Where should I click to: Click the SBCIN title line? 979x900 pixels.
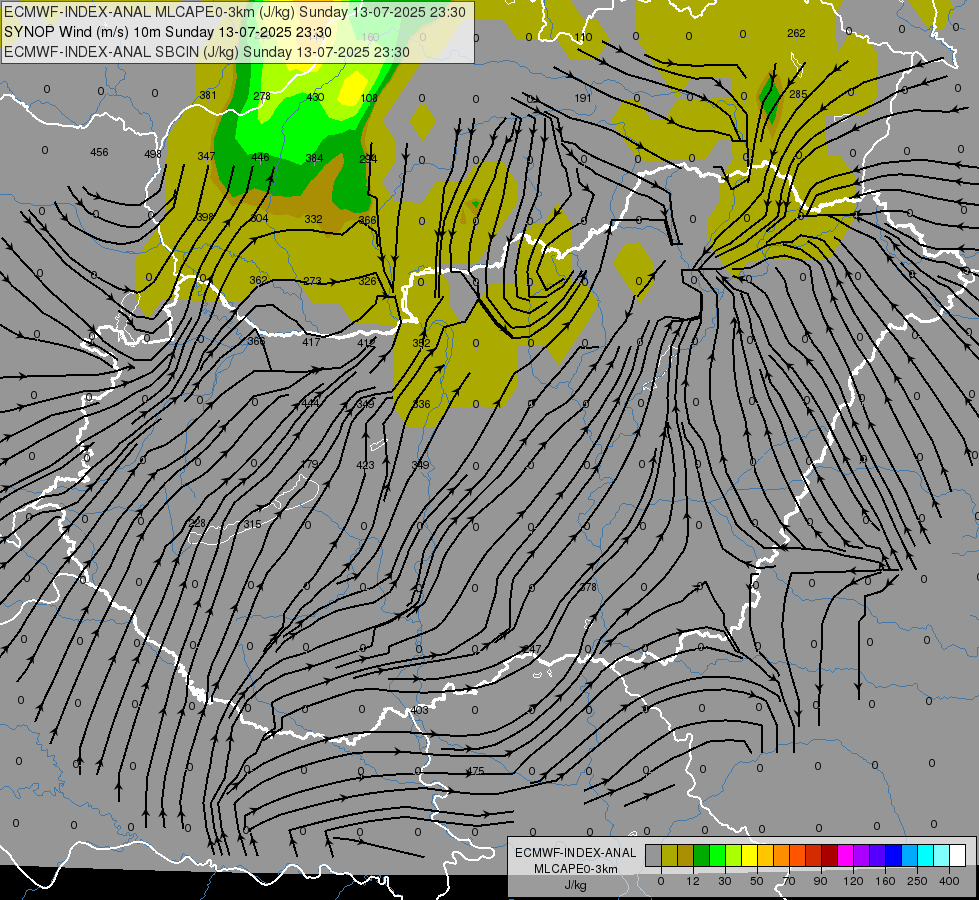[x=207, y=52]
